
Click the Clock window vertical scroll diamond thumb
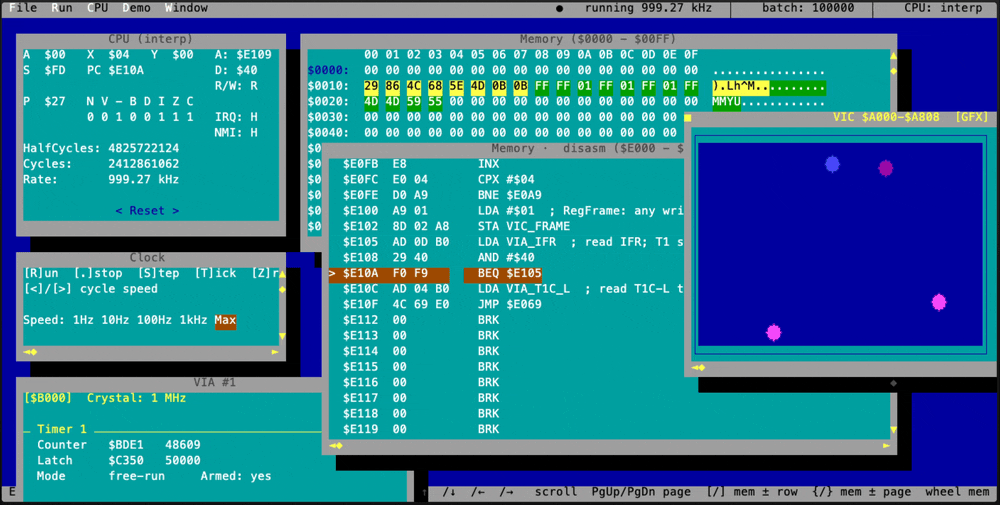(282, 289)
